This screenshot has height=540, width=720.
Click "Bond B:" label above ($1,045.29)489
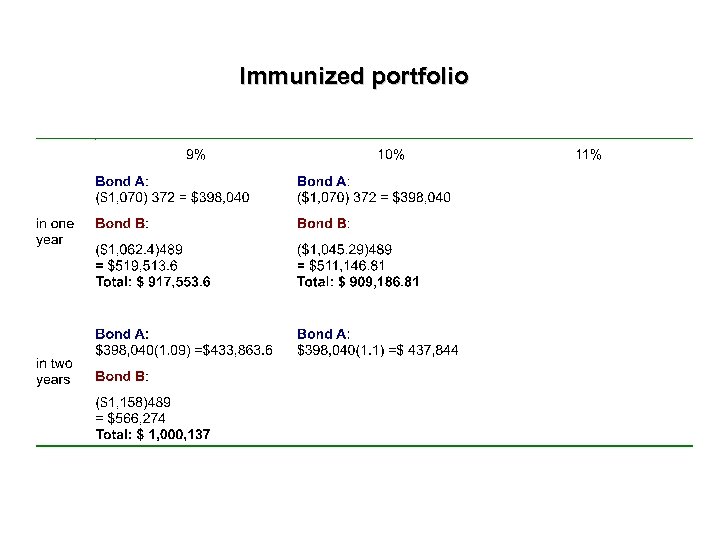point(323,223)
